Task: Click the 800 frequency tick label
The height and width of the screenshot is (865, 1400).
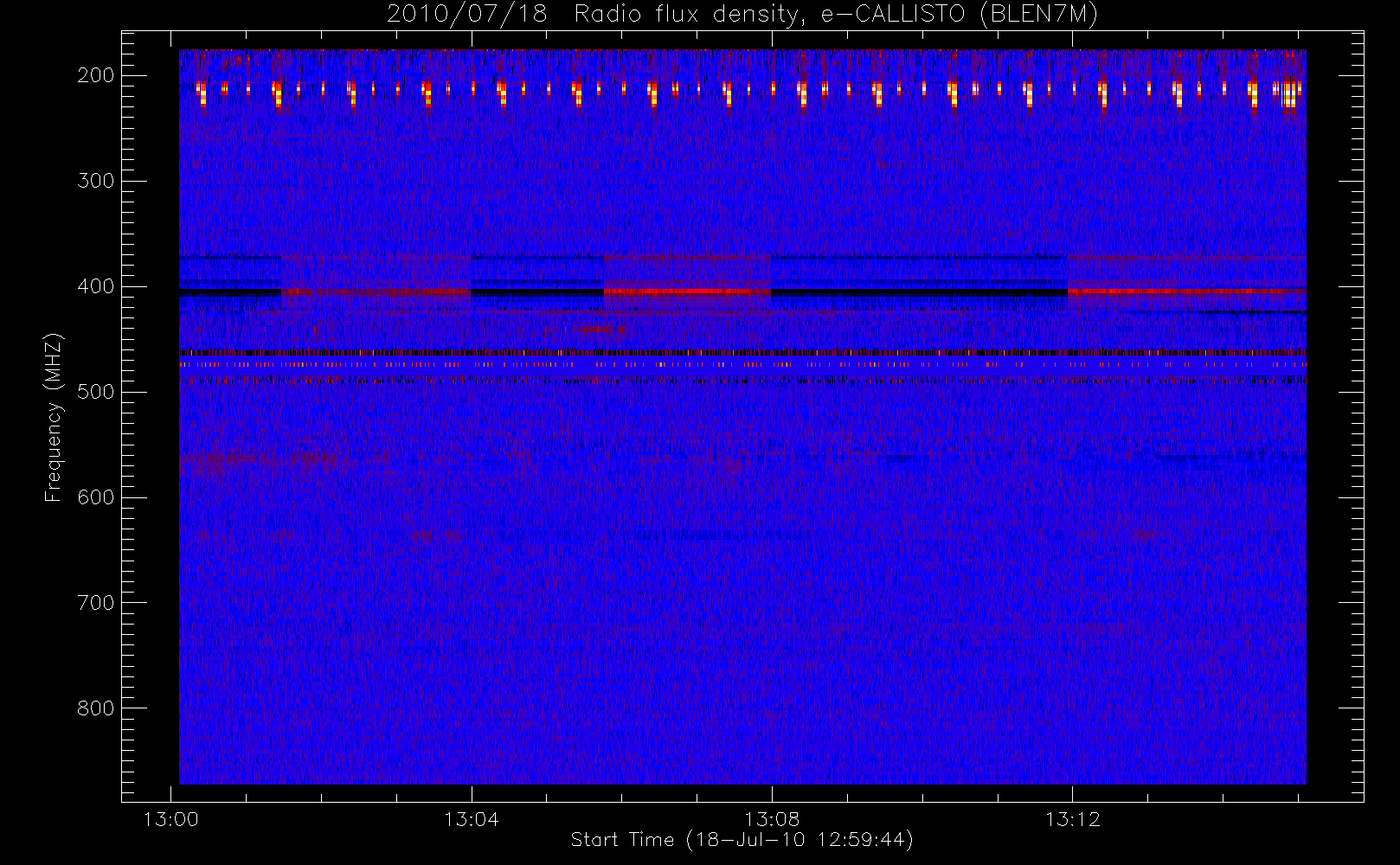Action: pos(96,708)
